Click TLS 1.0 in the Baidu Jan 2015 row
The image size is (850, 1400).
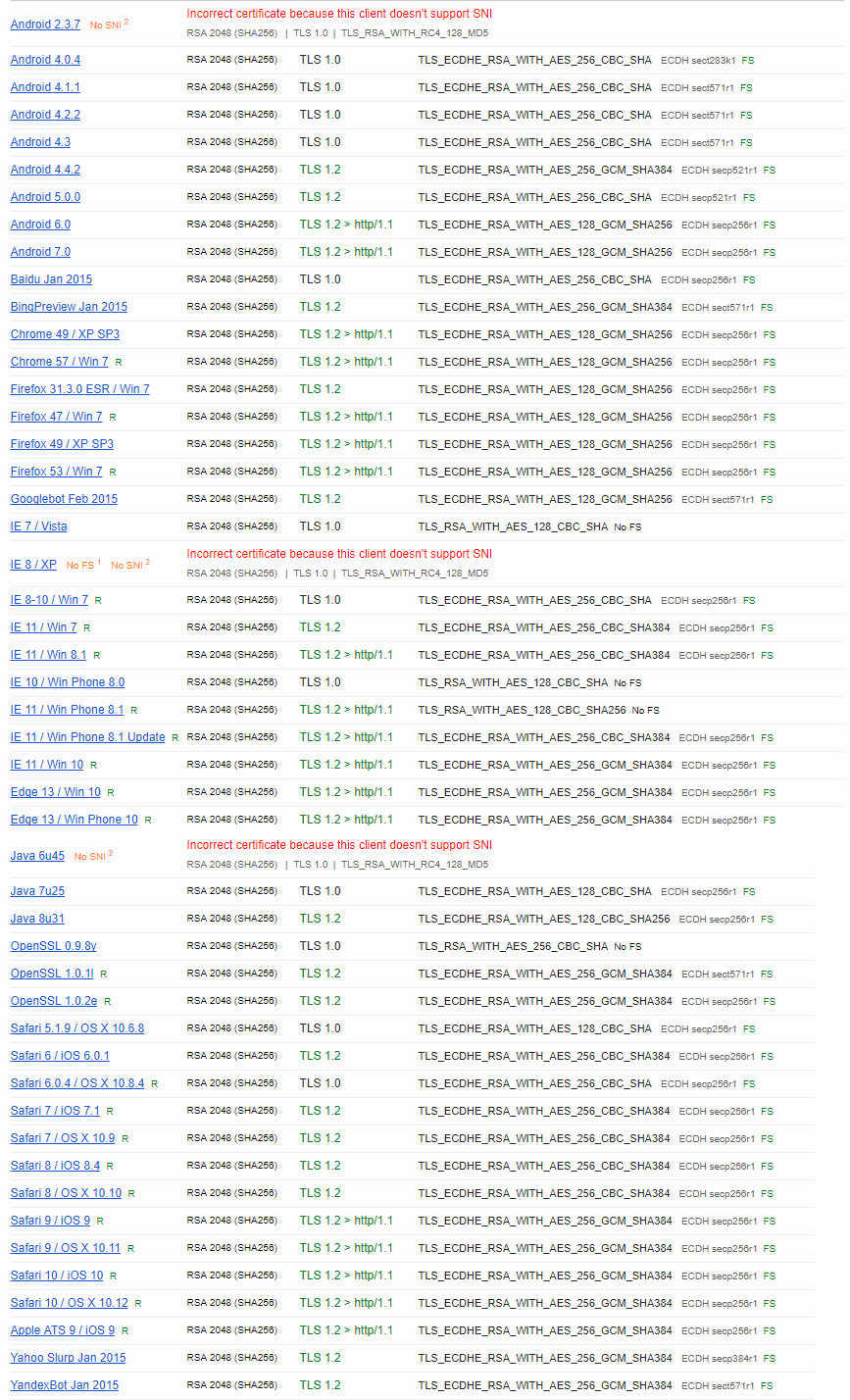pyautogui.click(x=321, y=279)
